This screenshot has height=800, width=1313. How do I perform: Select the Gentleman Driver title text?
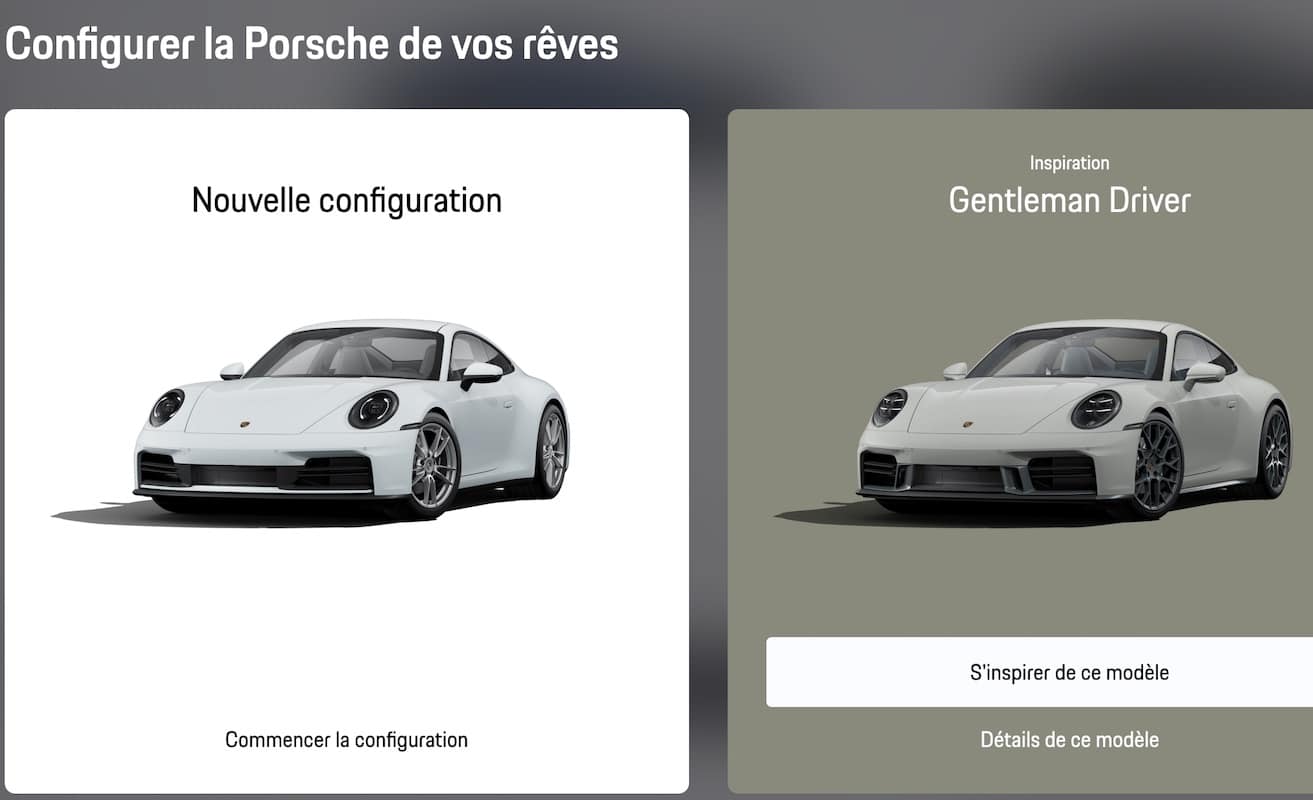[x=1069, y=200]
